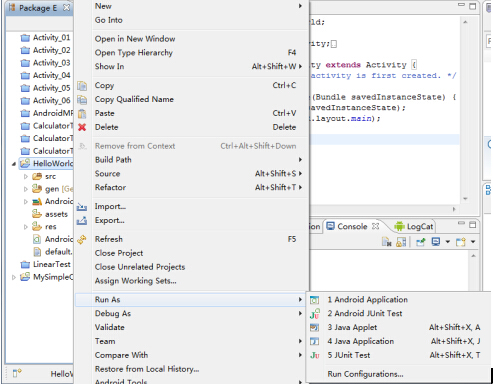Expand the src folder tree node
The width and height of the screenshot is (493, 384).
[26, 176]
